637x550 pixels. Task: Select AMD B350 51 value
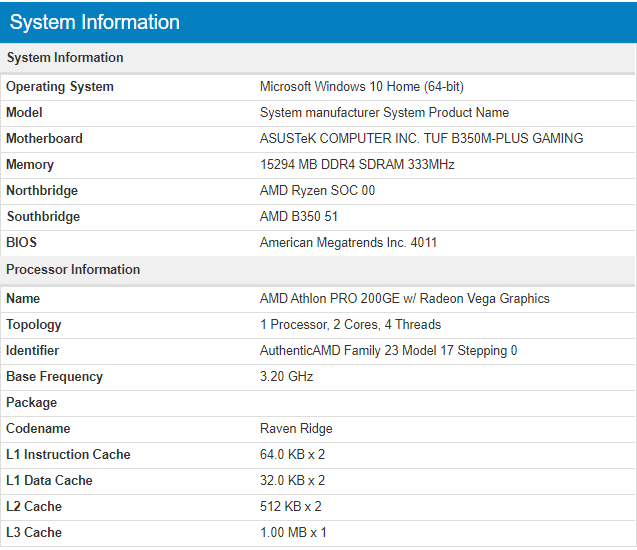(299, 217)
